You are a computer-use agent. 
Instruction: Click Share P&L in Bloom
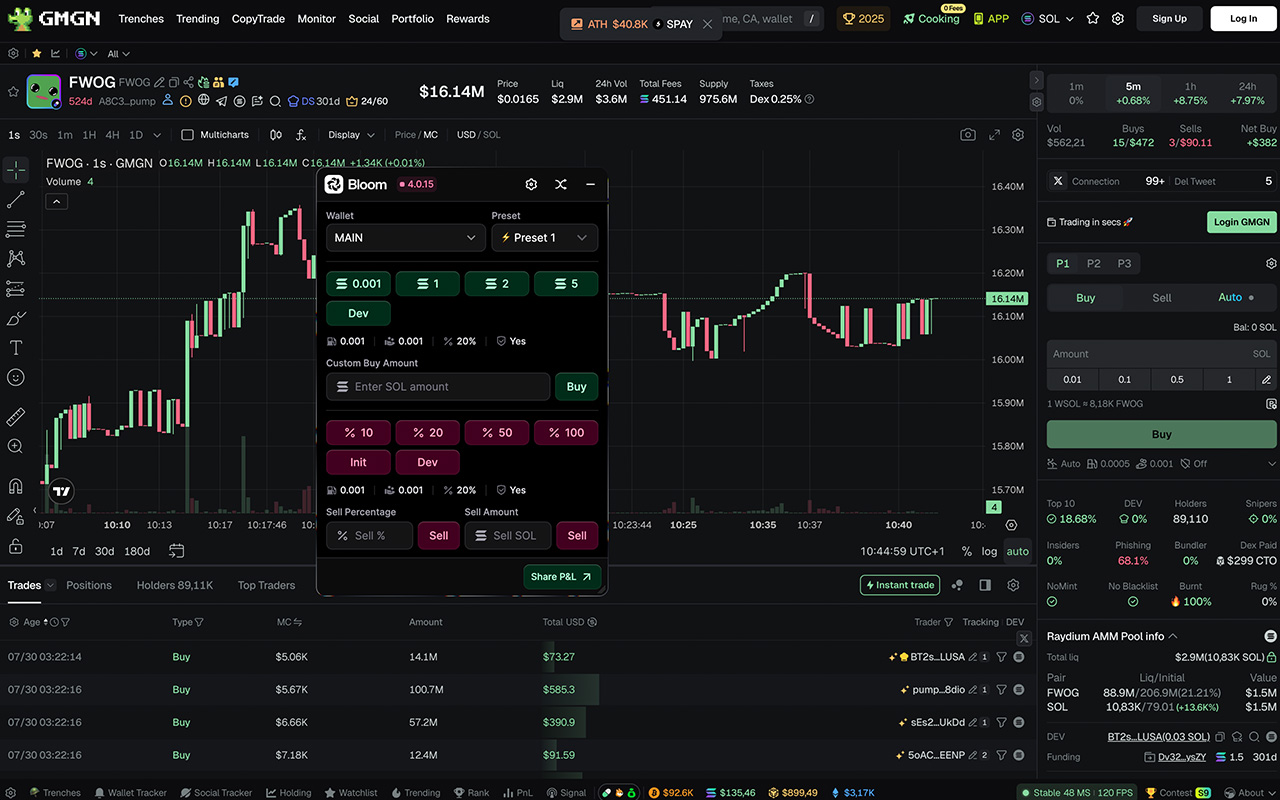(x=562, y=577)
